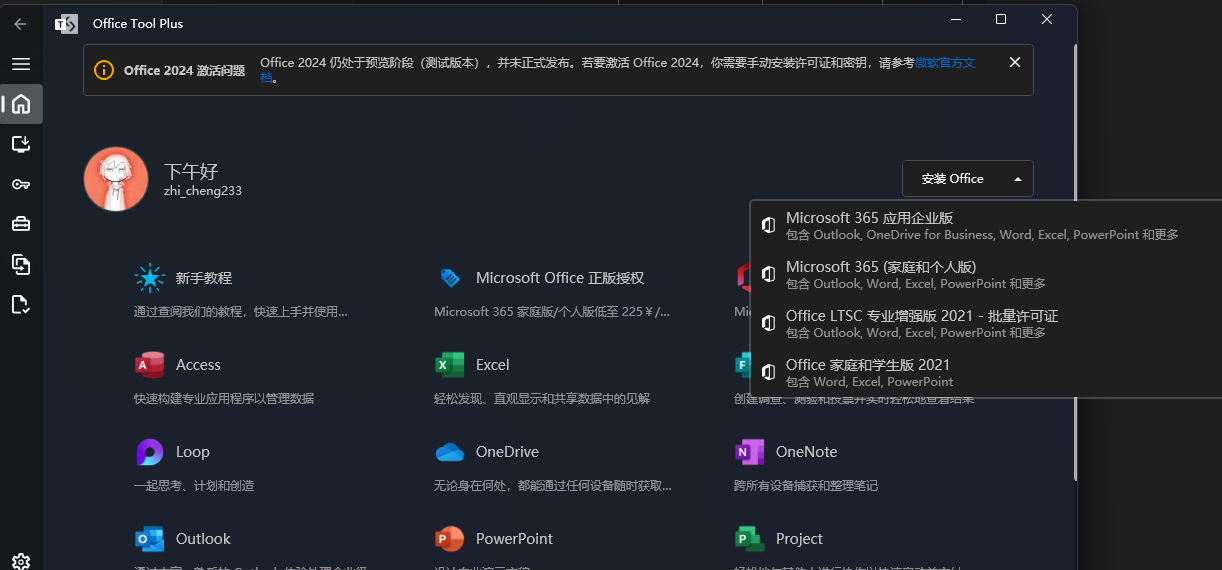1222x570 pixels.
Task: Click the username zhi_cheng233
Action: (x=203, y=190)
